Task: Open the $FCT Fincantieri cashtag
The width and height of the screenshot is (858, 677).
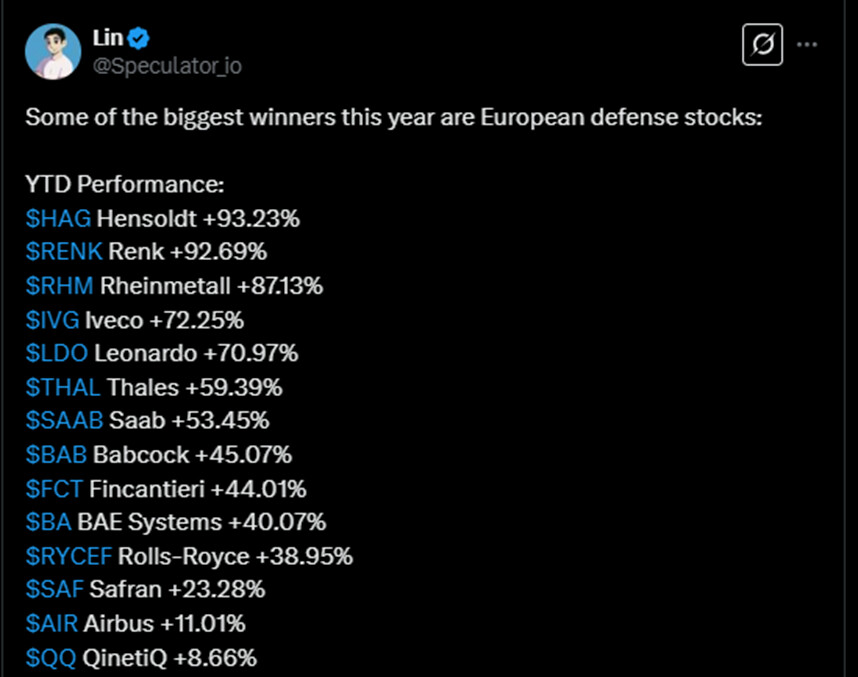Action: (x=54, y=489)
